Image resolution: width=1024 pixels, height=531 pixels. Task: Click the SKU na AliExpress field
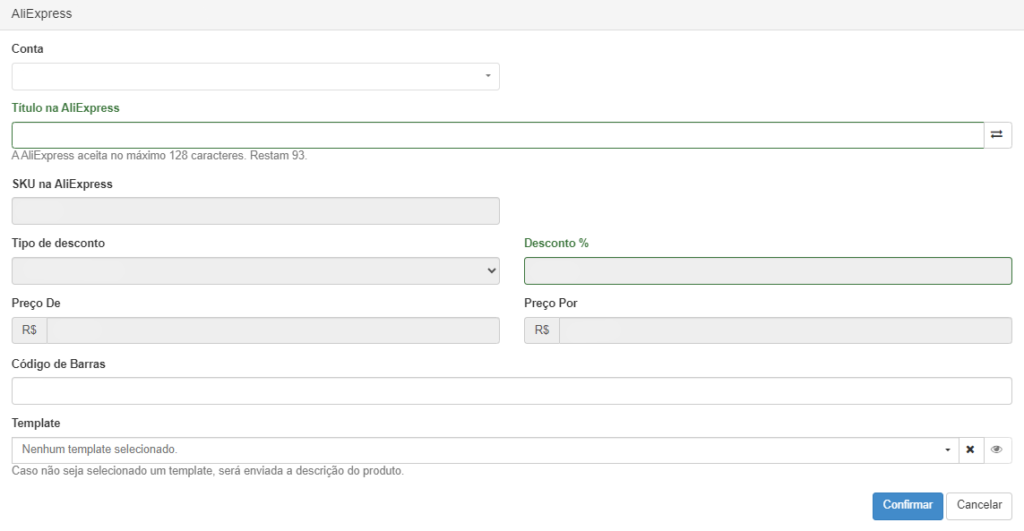click(x=255, y=211)
